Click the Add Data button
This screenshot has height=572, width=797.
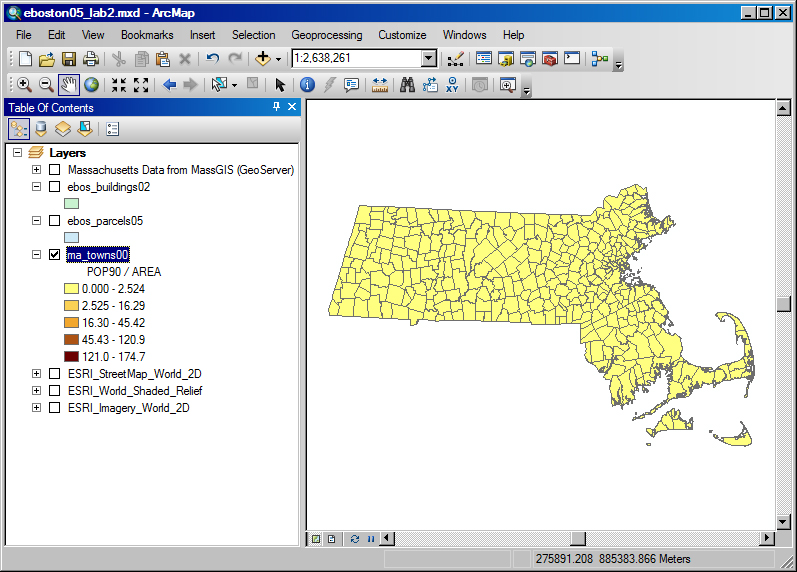265,59
